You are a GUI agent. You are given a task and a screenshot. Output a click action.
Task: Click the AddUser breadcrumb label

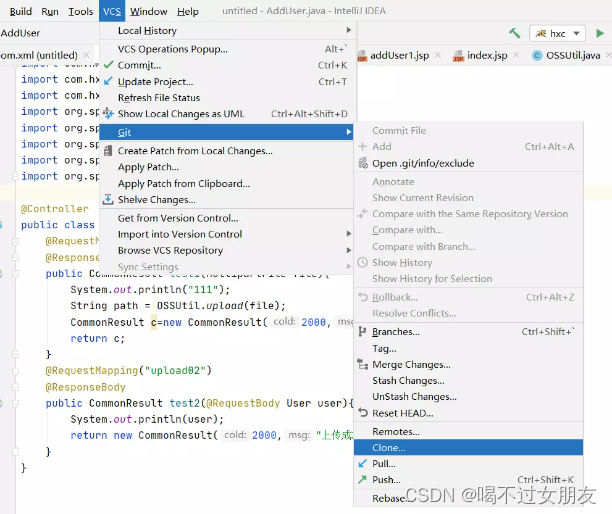[20, 33]
